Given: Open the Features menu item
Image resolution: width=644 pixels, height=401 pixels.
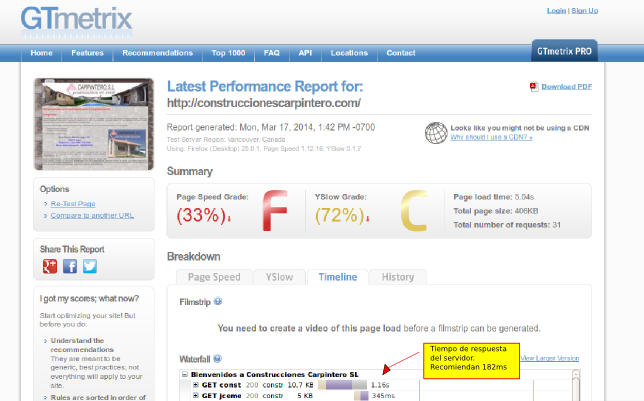Looking at the screenshot, I should tap(87, 53).
